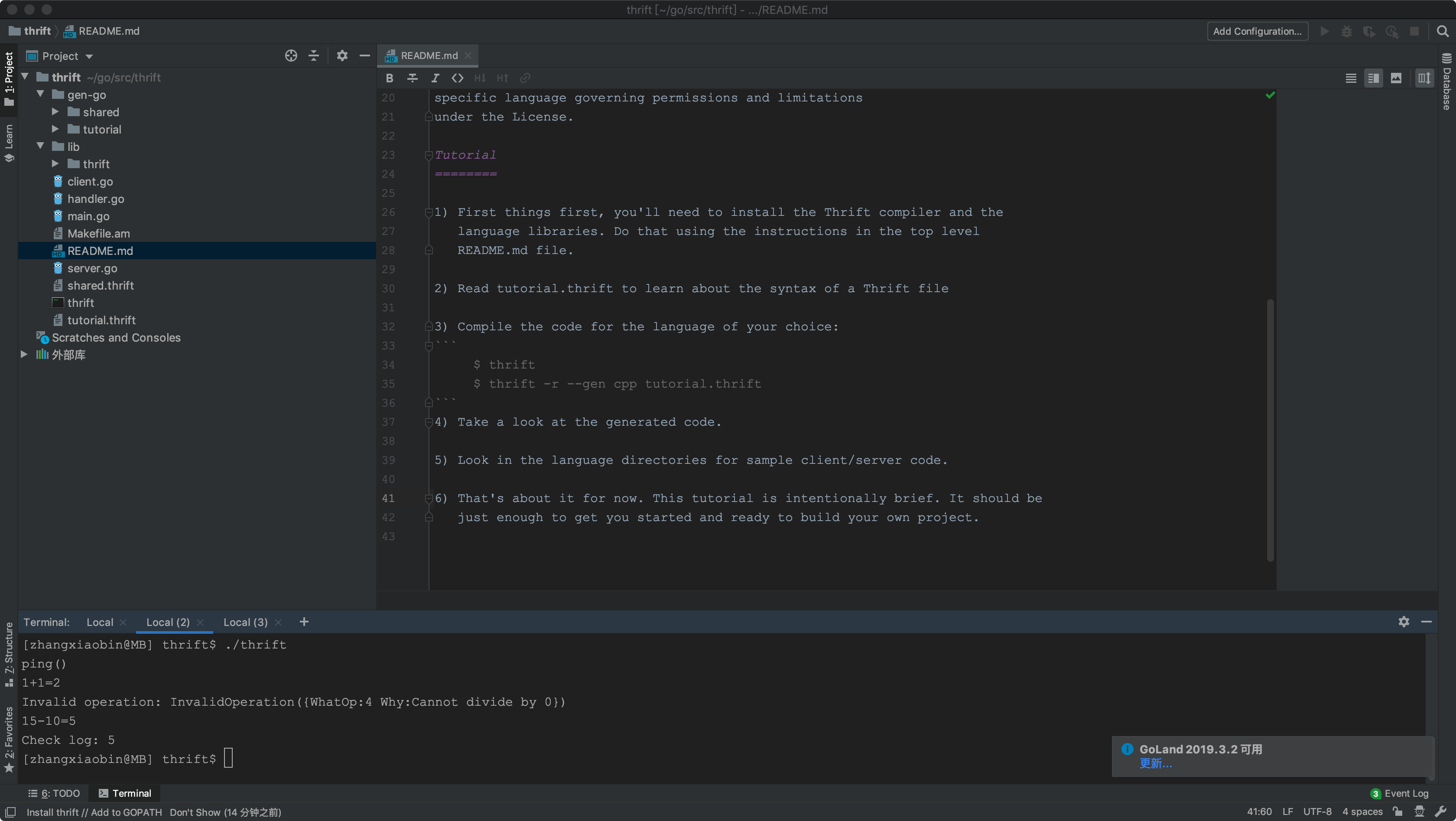Viewport: 1456px width, 821px height.
Task: Apply strikethrough formatting in markdown toolbar
Action: [x=412, y=78]
